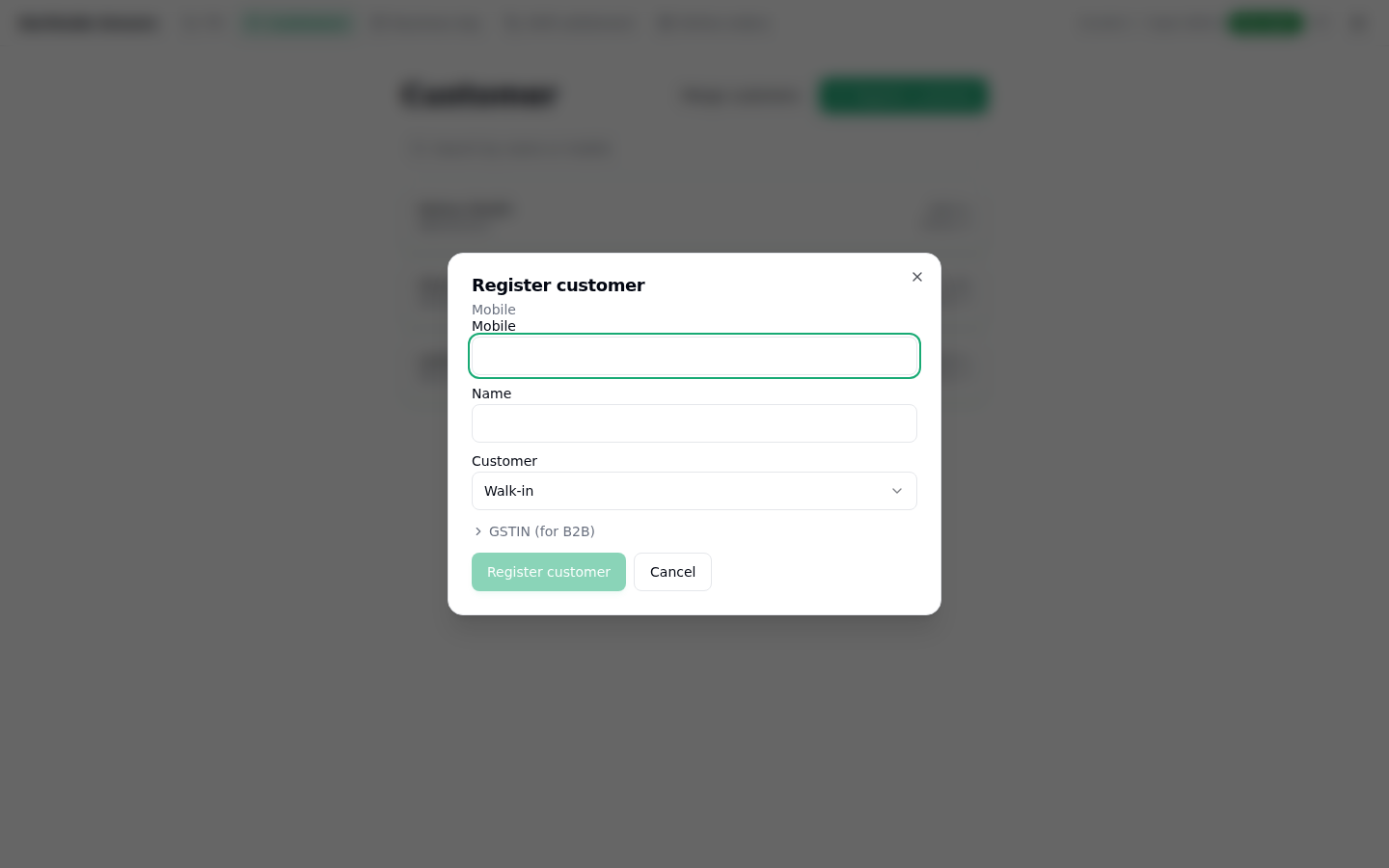Click the Register customer dialog title
Image resolution: width=1389 pixels, height=868 pixels.
(558, 285)
